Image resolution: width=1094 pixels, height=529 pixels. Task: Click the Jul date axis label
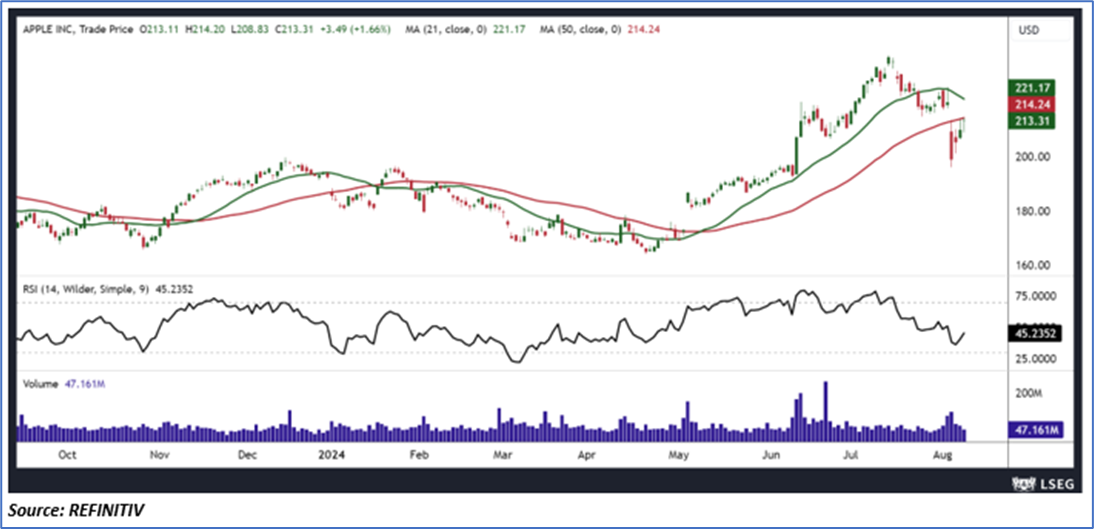pyautogui.click(x=850, y=455)
